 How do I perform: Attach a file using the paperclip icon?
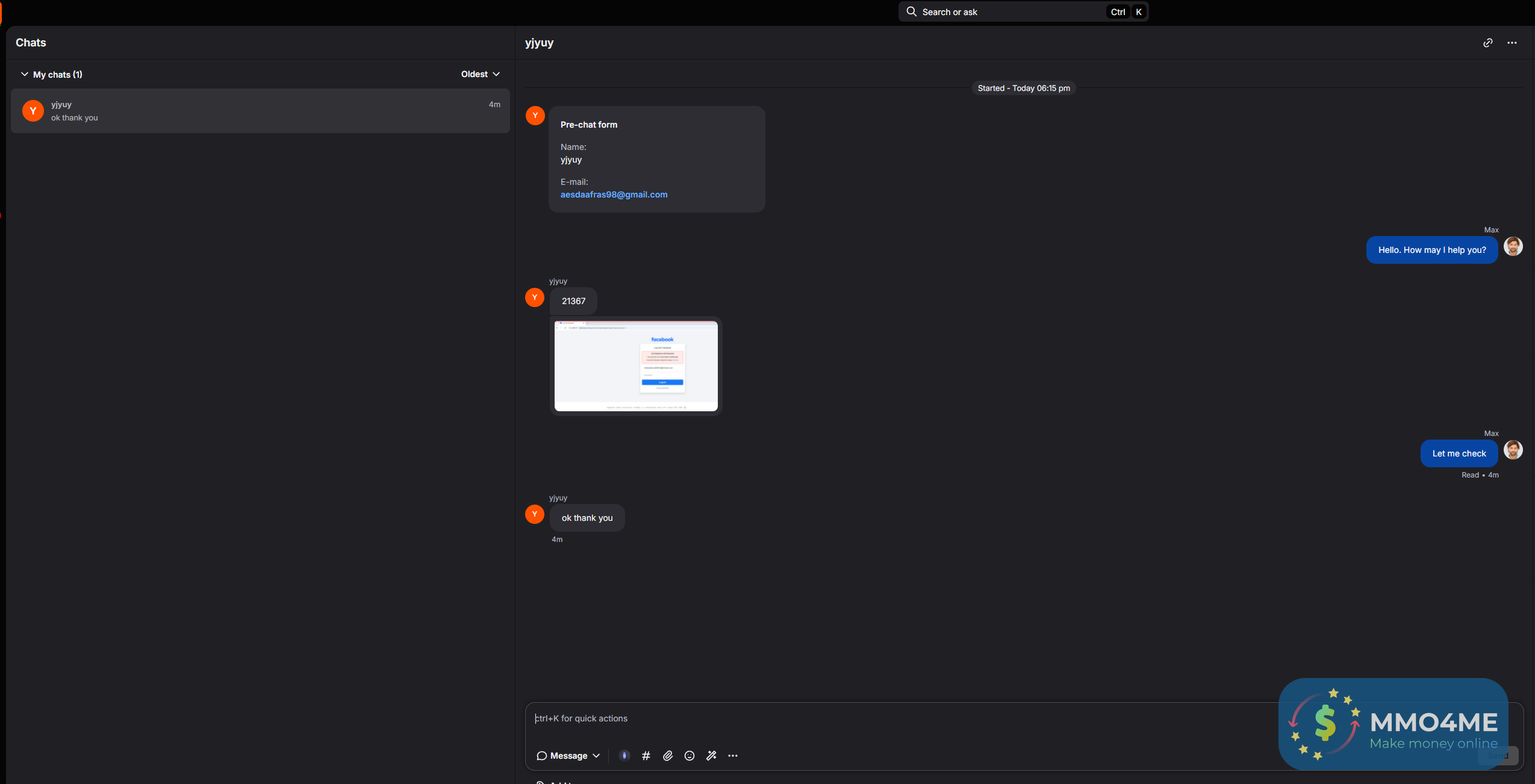(x=668, y=756)
